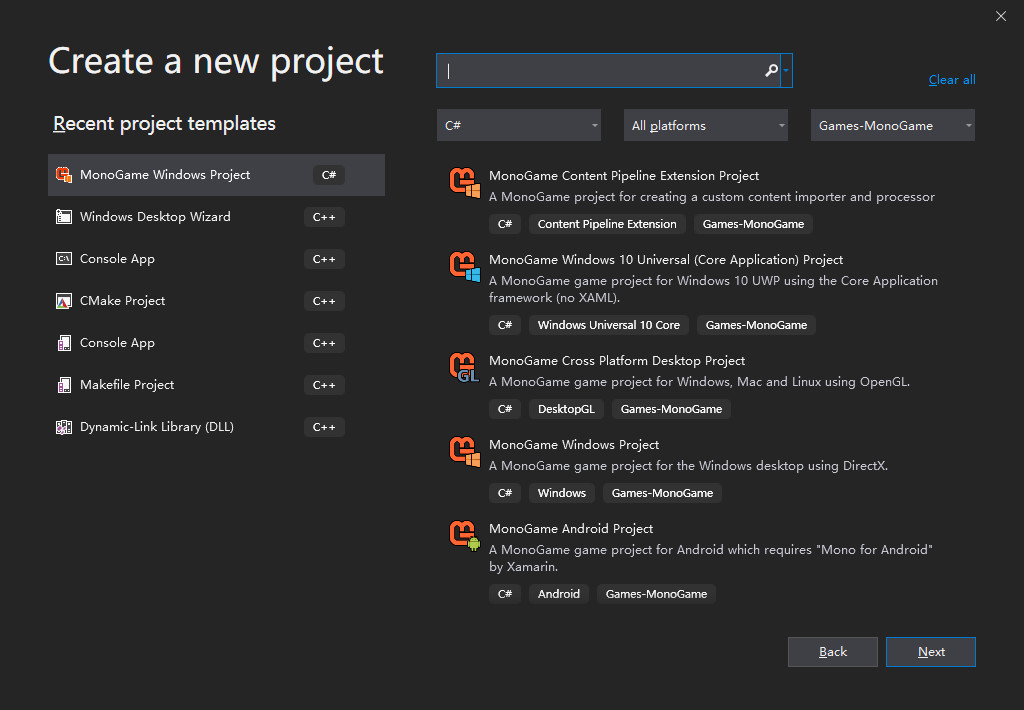This screenshot has width=1024, height=710.
Task: Click C# tag under Content Pipeline Extension Project
Action: coord(505,224)
